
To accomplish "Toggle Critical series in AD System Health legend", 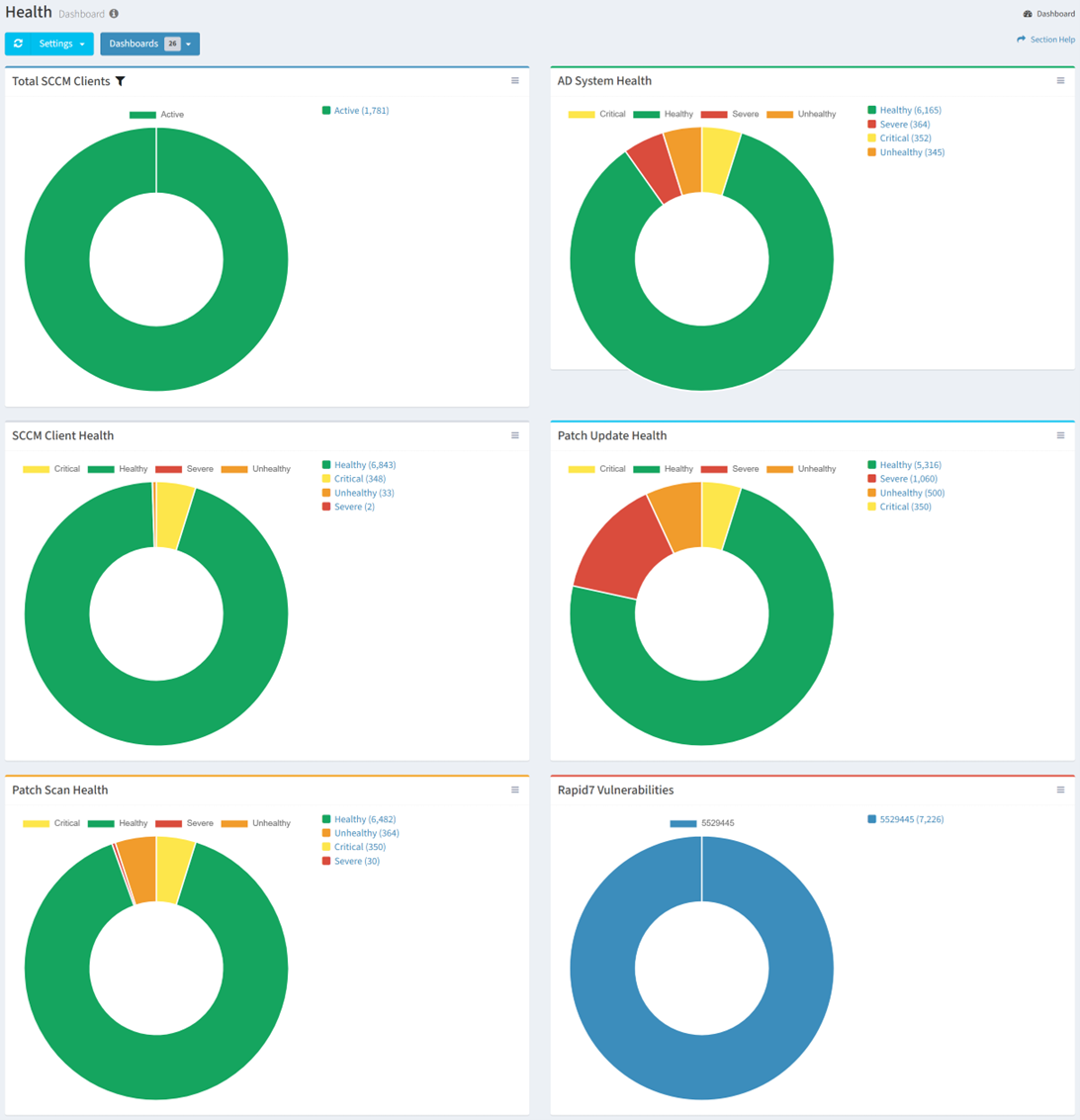I will tap(597, 115).
